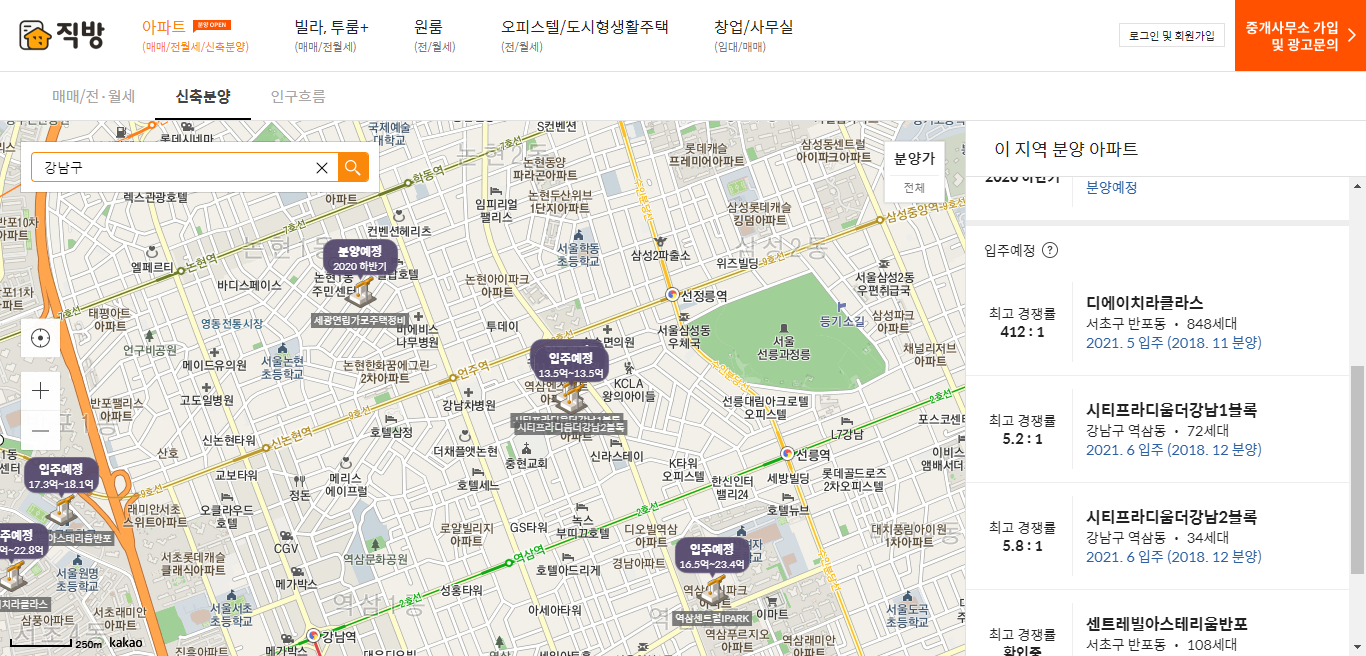Switch to the 매매/전·월세 tab
Viewport: 1366px width, 656px height.
94,97
